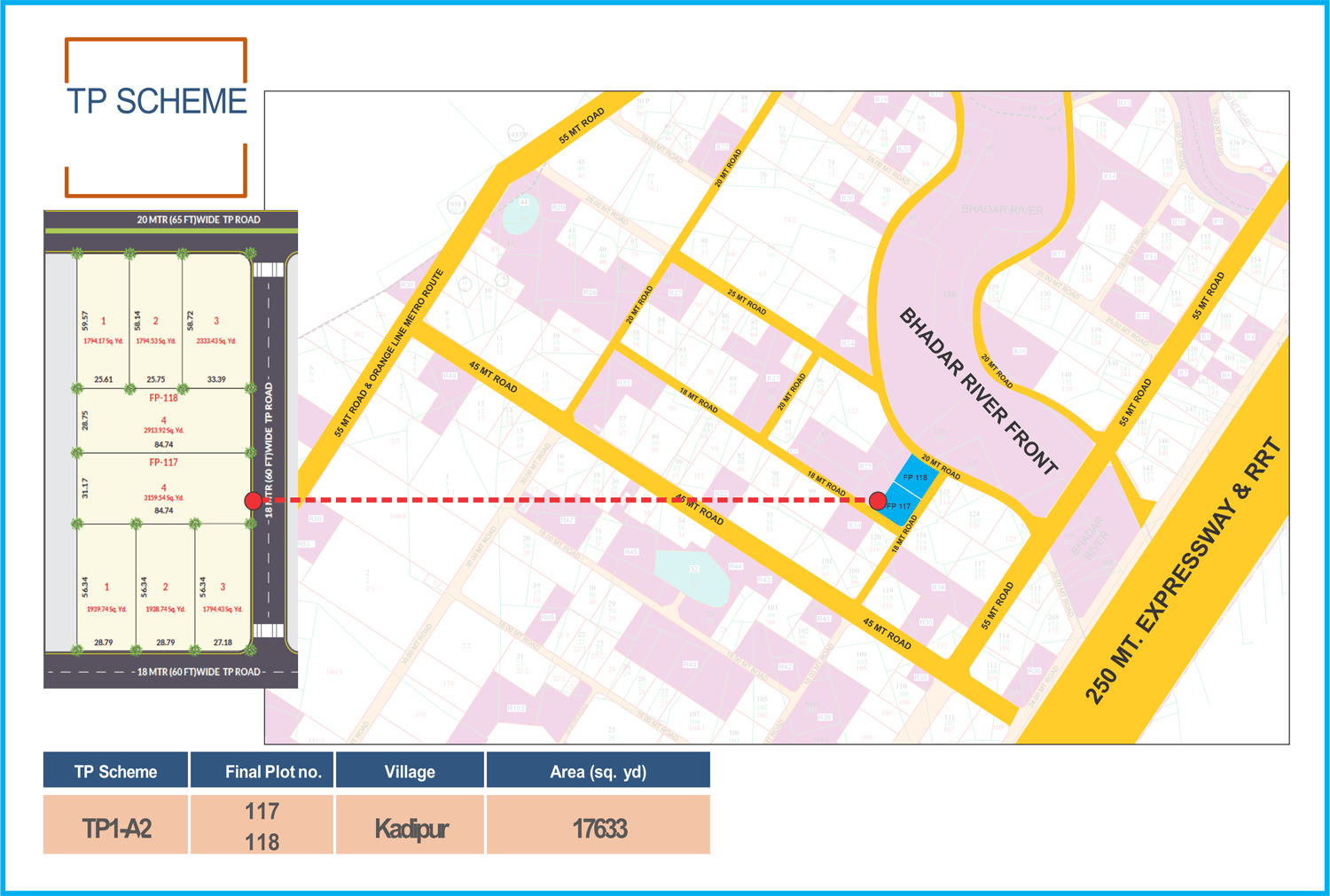Viewport: 1330px width, 896px height.
Task: Click plot area '1794.43 Sq. Yd.'
Action: [223, 610]
